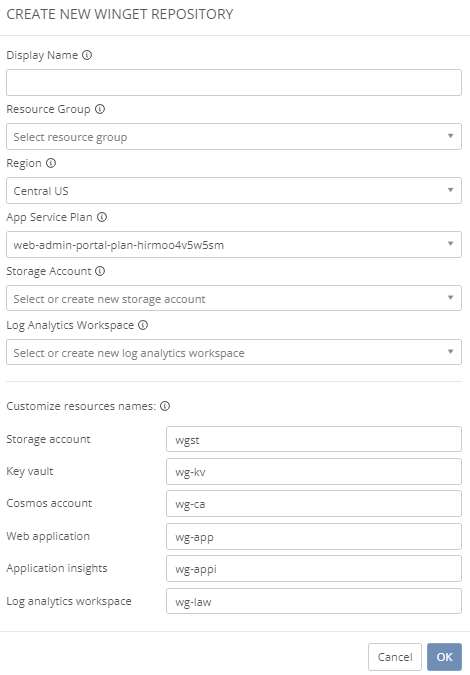Open the Select or create storage account dropdown
Image resolution: width=470 pixels, height=675 pixels.
point(234,298)
